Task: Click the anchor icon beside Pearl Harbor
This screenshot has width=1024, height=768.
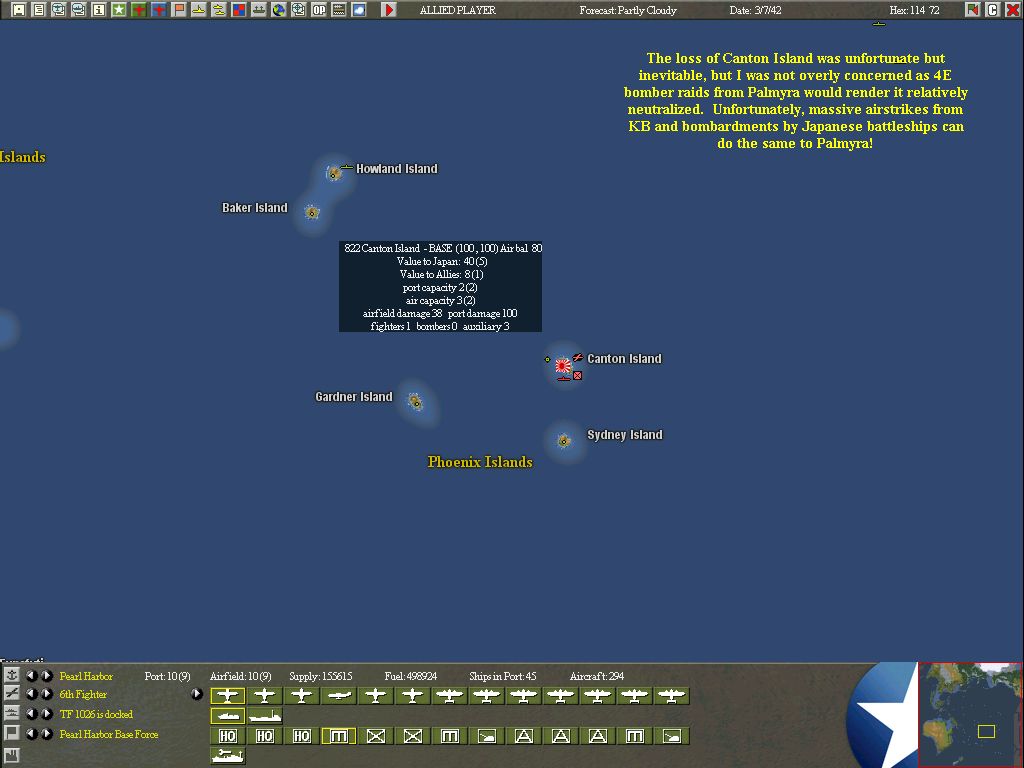Action: 11,675
